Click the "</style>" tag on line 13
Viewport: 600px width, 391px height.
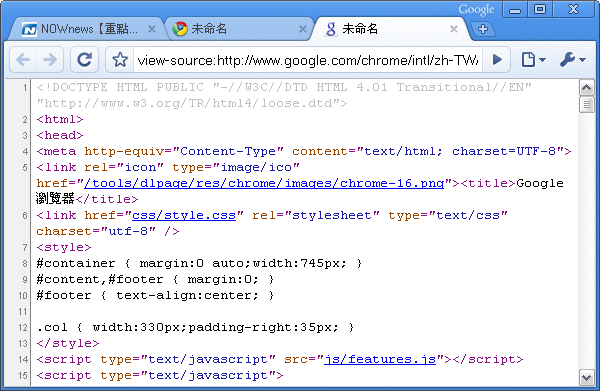click(x=68, y=343)
